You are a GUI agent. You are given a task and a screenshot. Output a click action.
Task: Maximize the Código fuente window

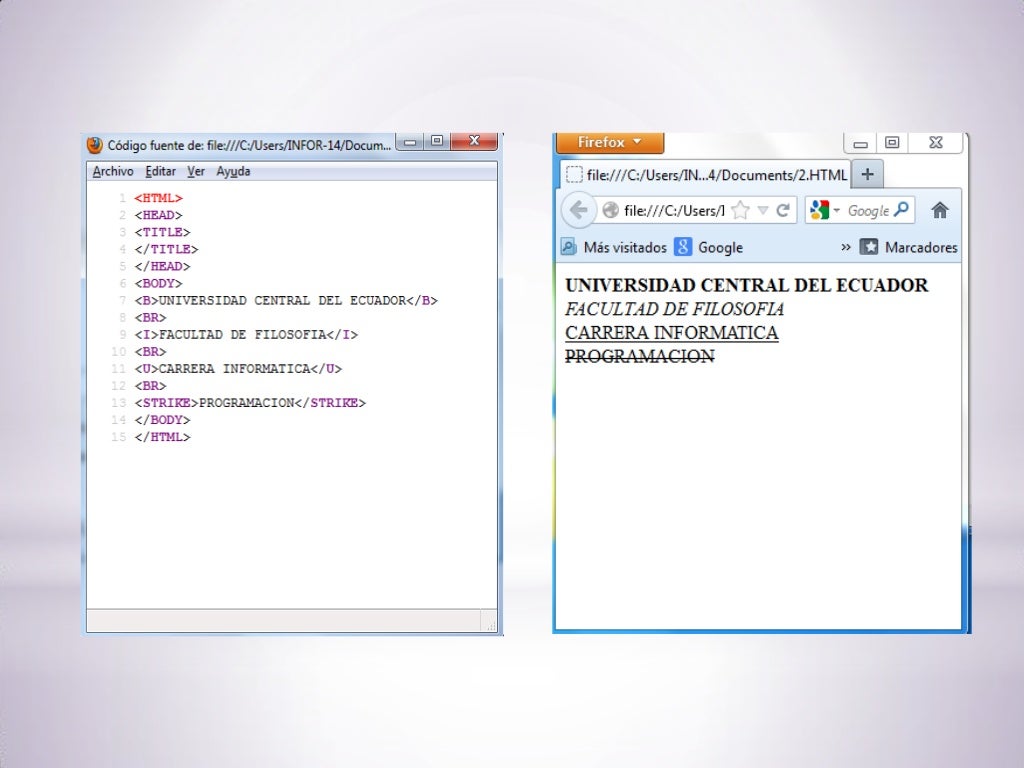click(x=437, y=141)
